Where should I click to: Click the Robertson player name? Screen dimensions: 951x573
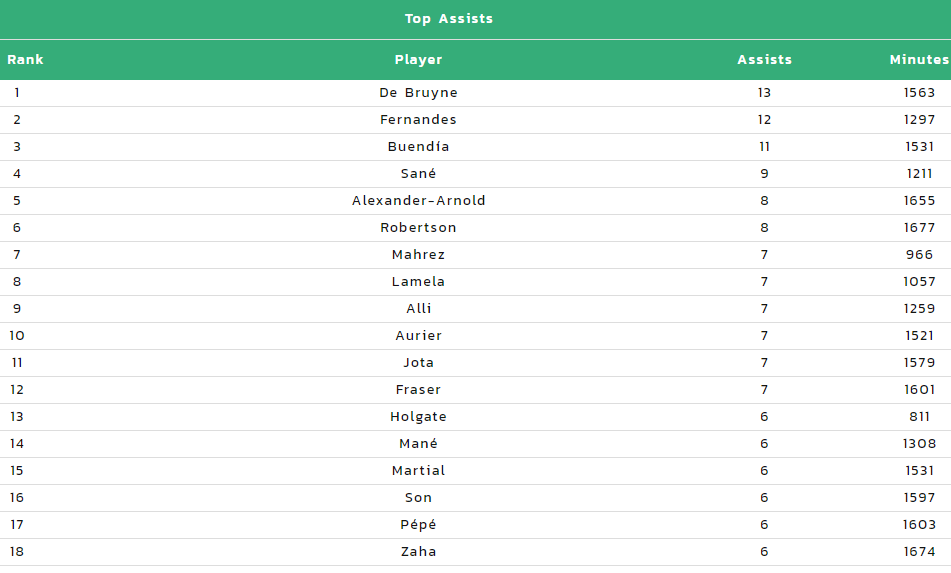point(418,227)
